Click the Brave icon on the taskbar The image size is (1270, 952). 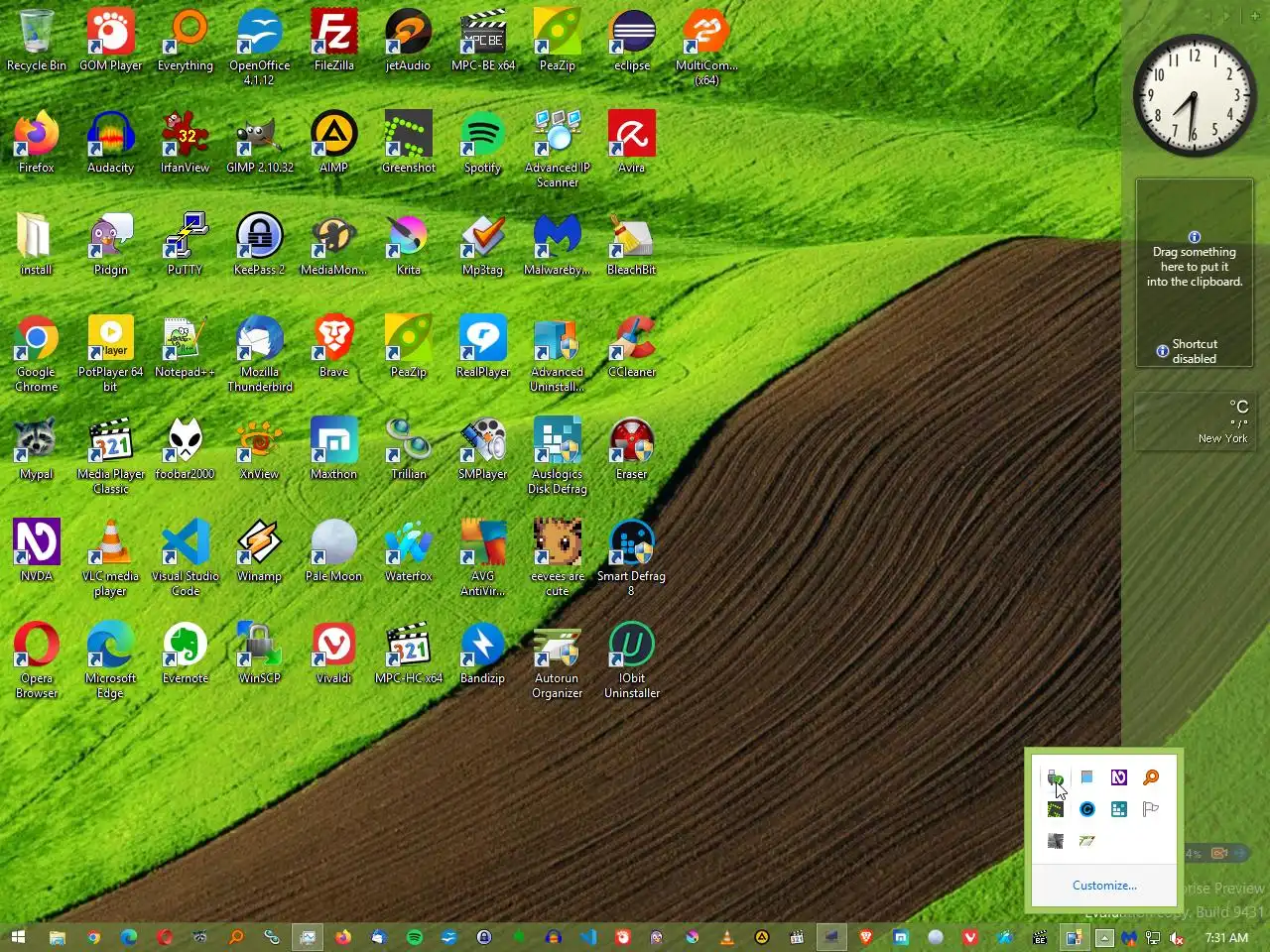[x=866, y=937]
